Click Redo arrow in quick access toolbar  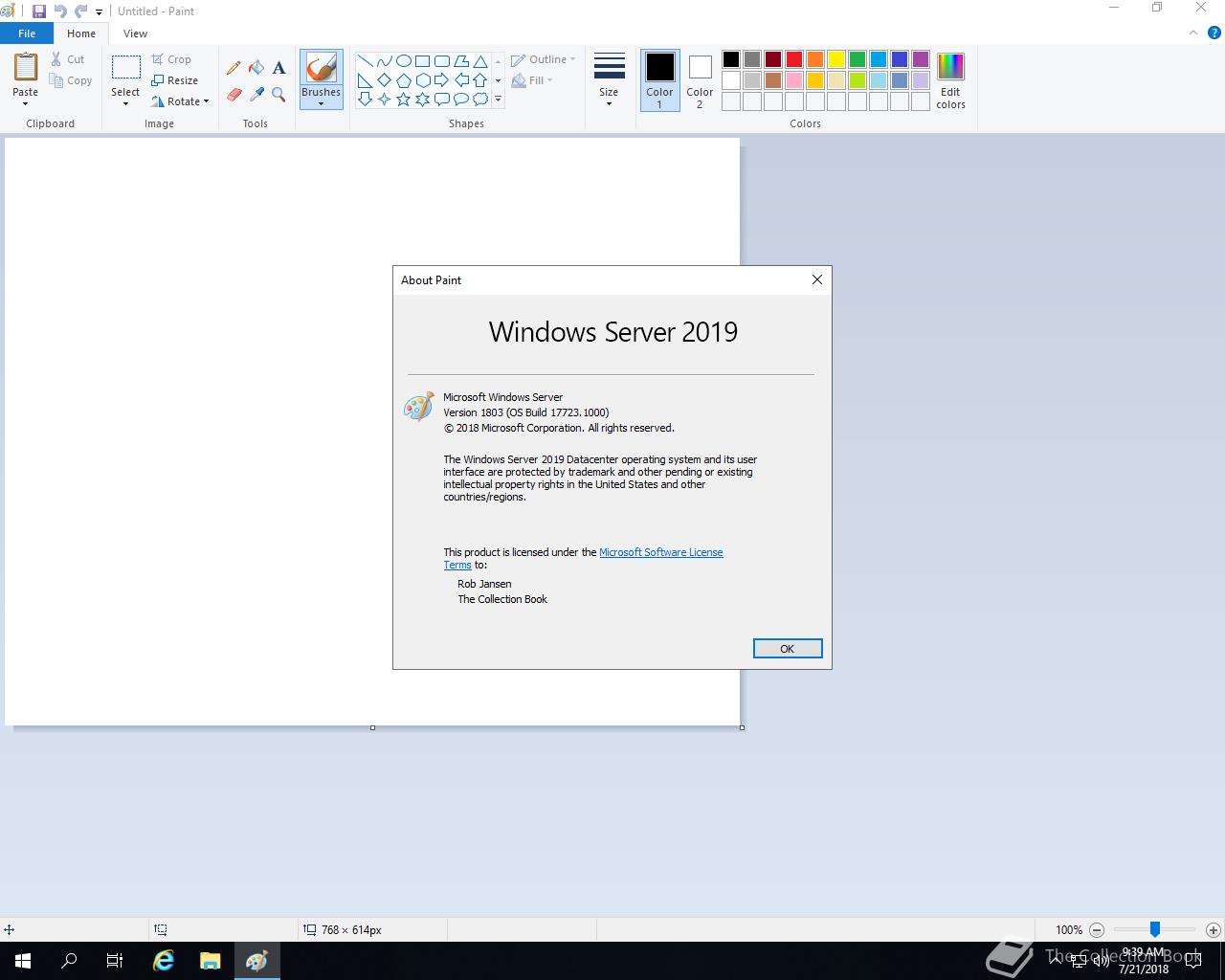81,11
